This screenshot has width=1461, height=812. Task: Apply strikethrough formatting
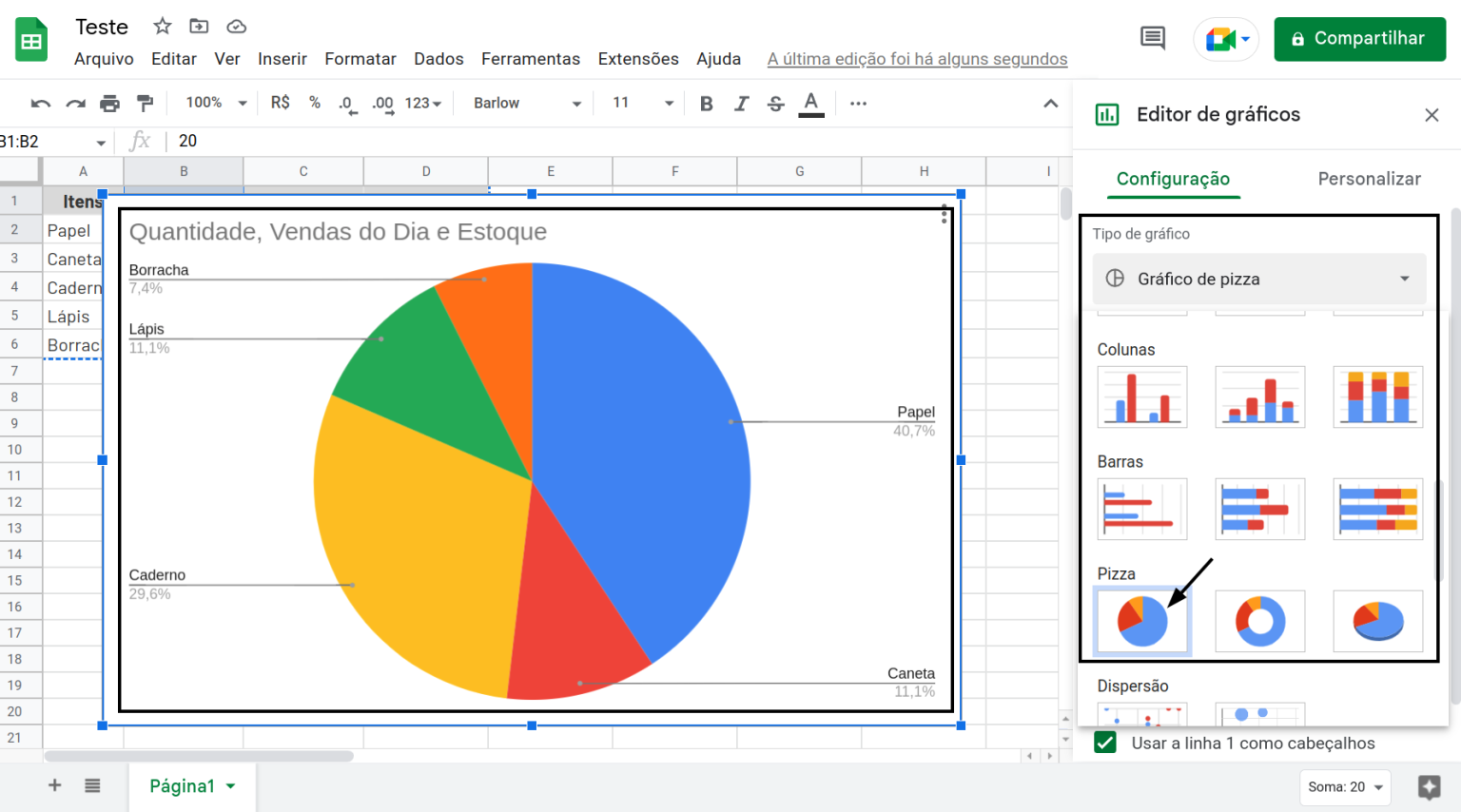[x=776, y=104]
